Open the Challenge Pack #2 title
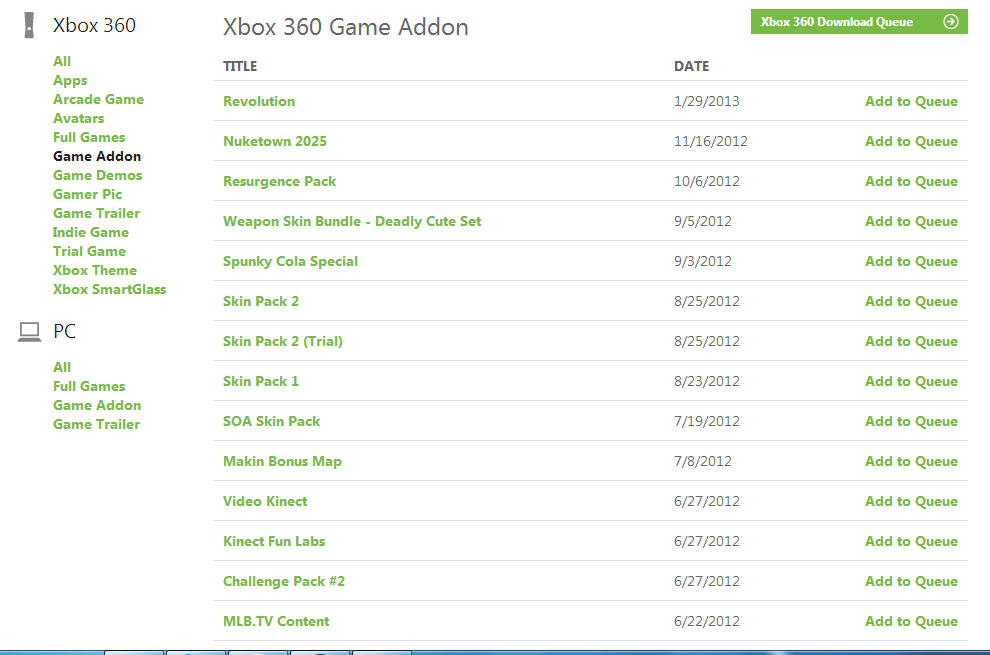This screenshot has width=990, height=655. [284, 581]
